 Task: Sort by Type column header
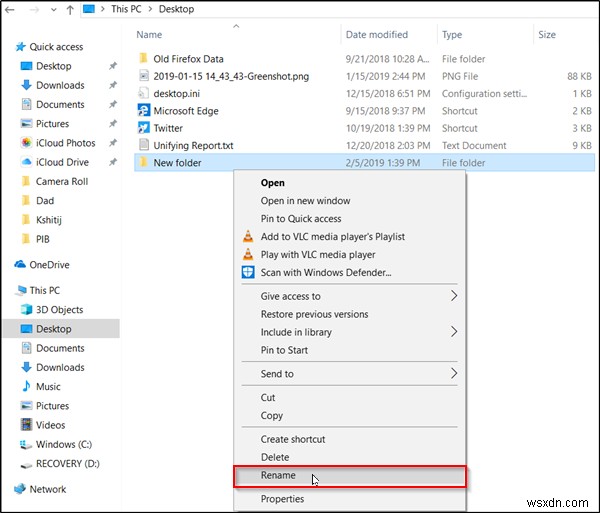(x=452, y=34)
